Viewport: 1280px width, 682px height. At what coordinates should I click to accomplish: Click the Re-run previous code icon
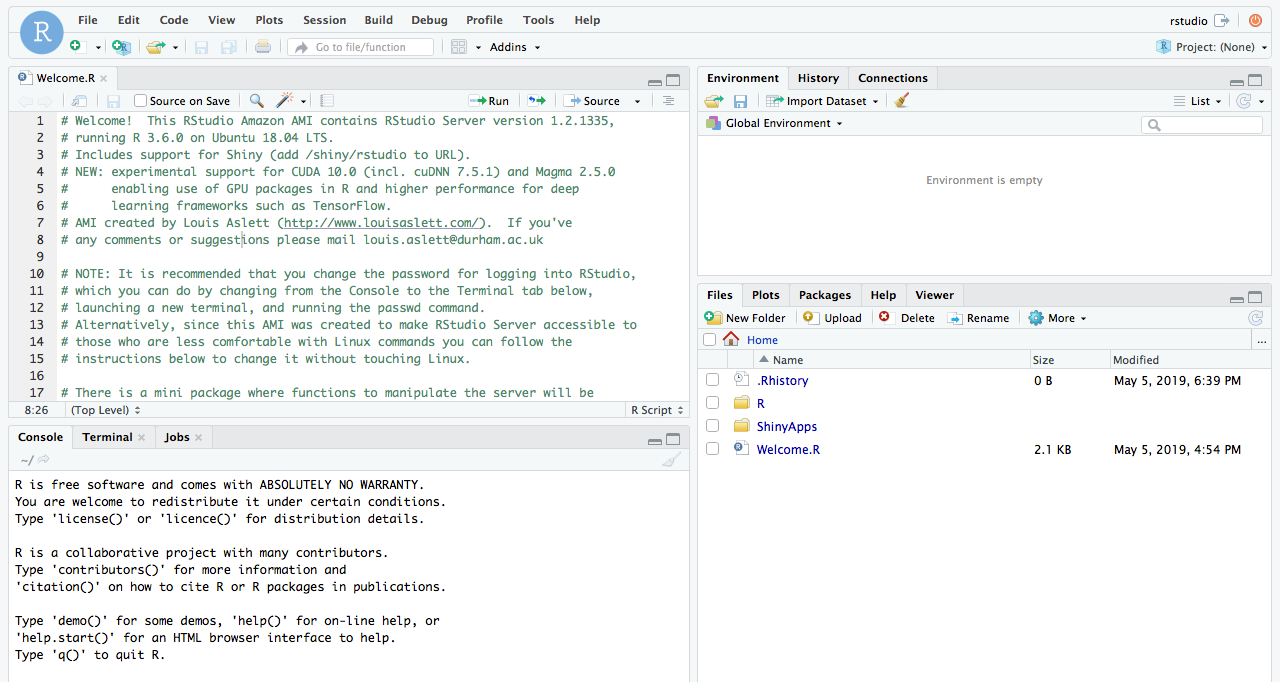(537, 101)
